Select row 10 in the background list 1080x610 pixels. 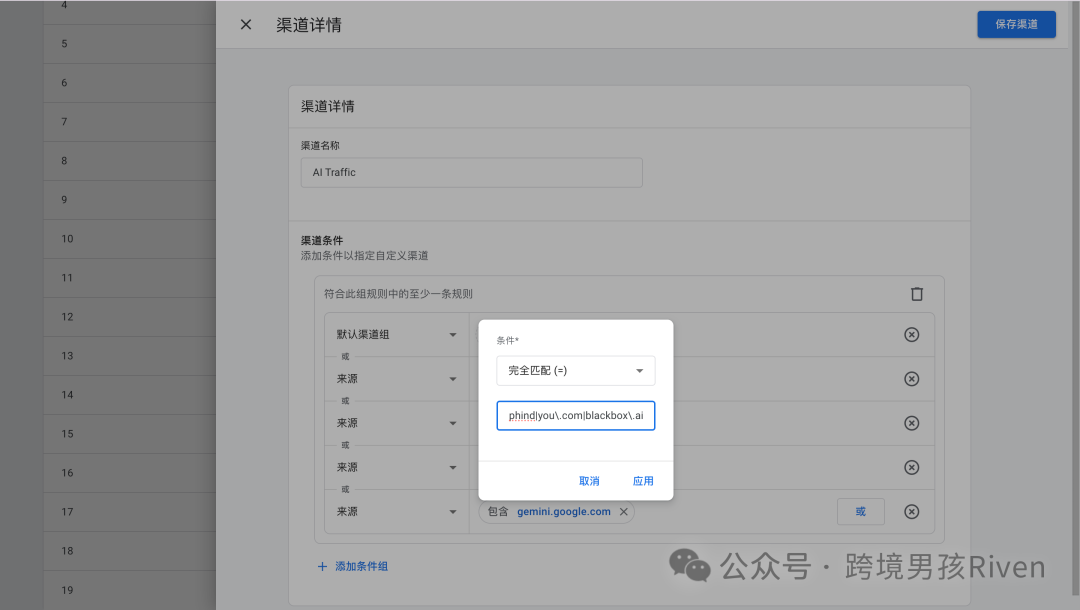click(129, 239)
